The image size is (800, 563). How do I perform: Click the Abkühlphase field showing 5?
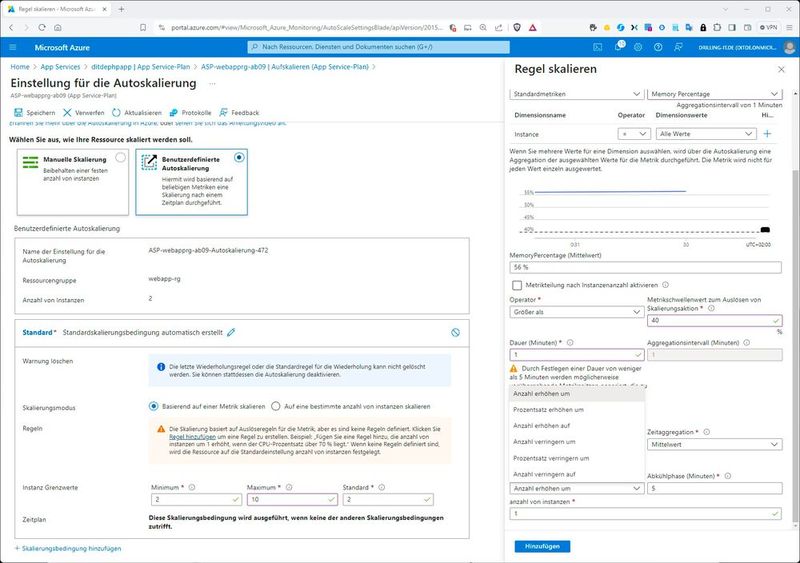[714, 488]
